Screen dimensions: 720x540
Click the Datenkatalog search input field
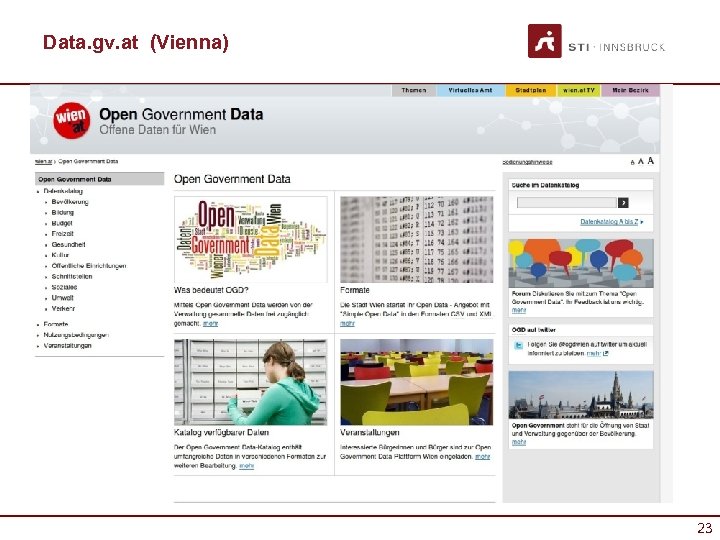[567, 202]
